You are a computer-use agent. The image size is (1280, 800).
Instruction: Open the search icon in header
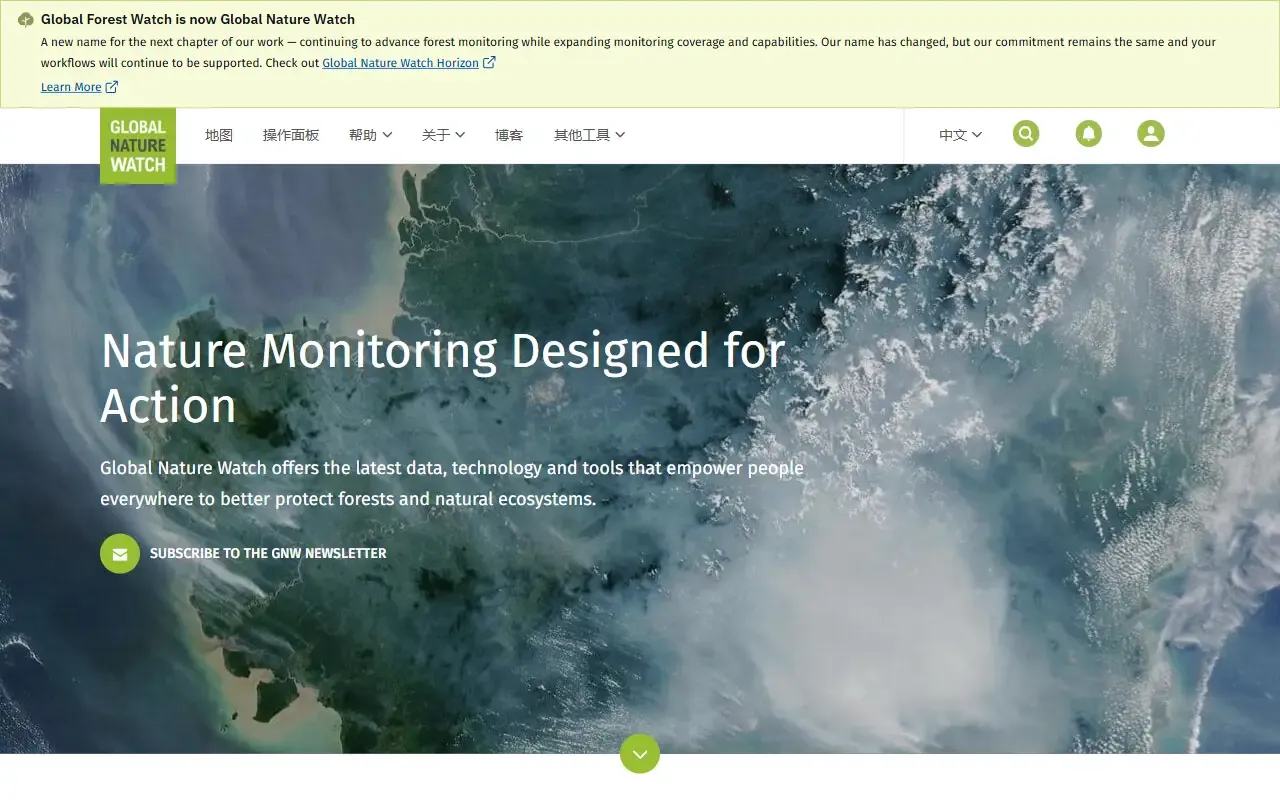1026,134
